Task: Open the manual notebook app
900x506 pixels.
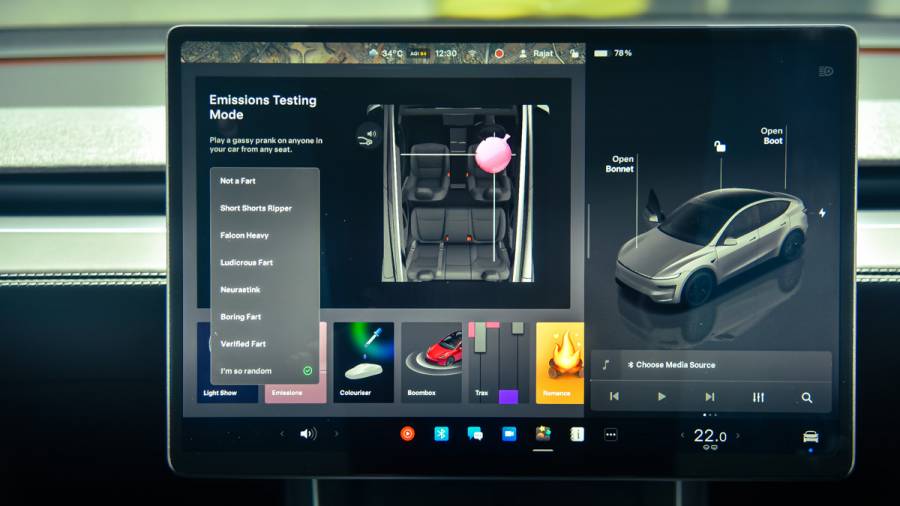Action: click(577, 434)
